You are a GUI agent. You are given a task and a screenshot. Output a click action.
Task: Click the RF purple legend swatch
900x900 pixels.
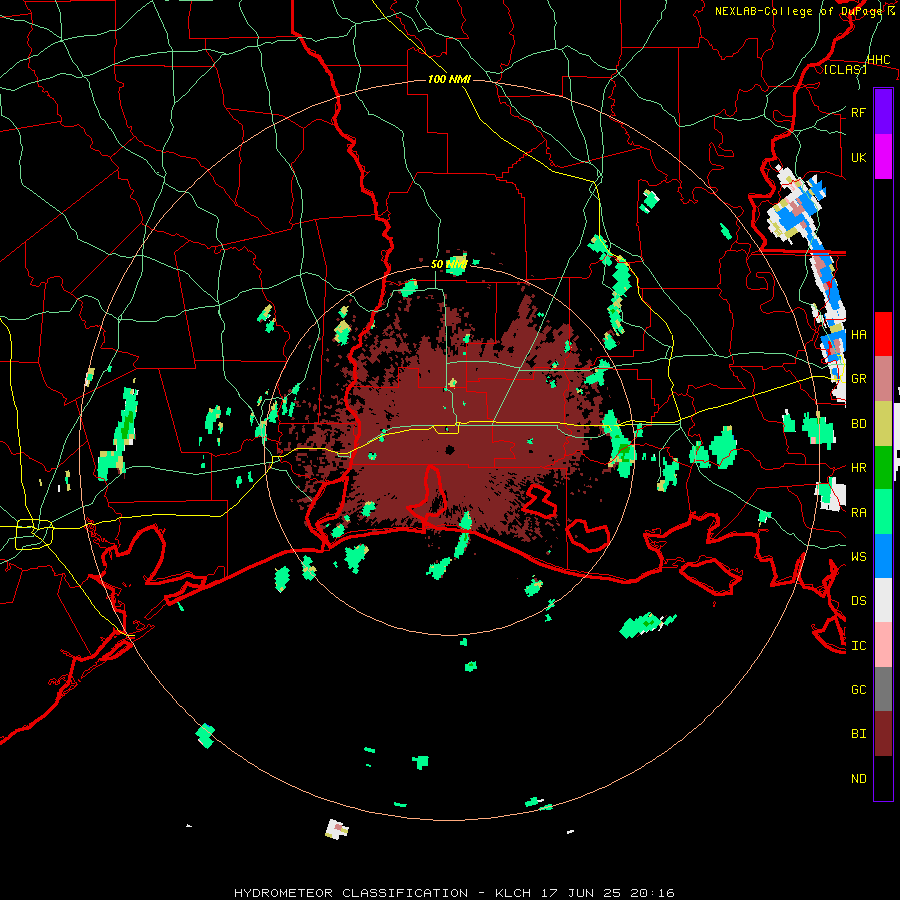883,112
